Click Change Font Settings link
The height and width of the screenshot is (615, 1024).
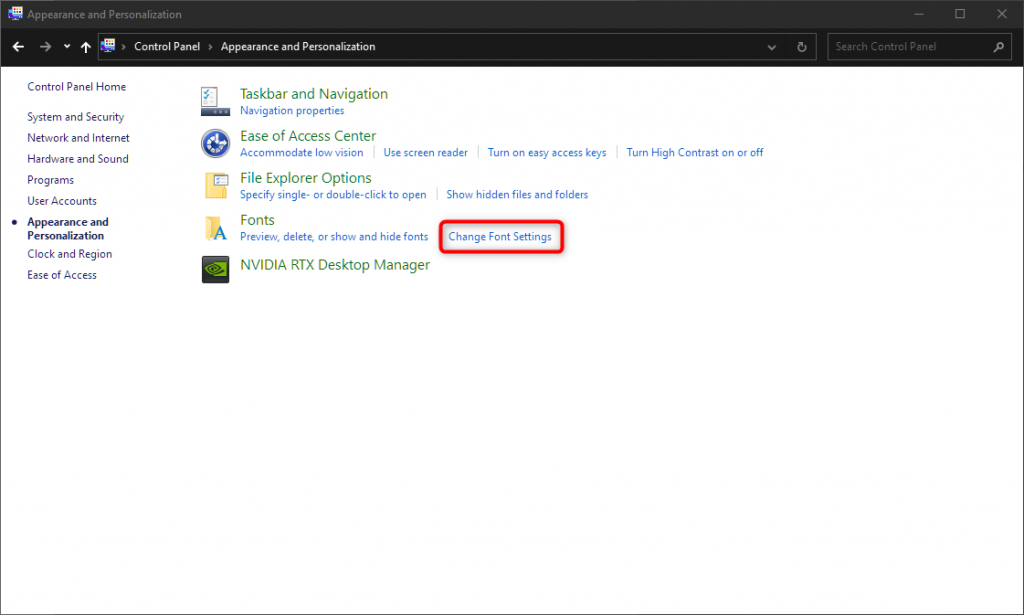pyautogui.click(x=500, y=236)
